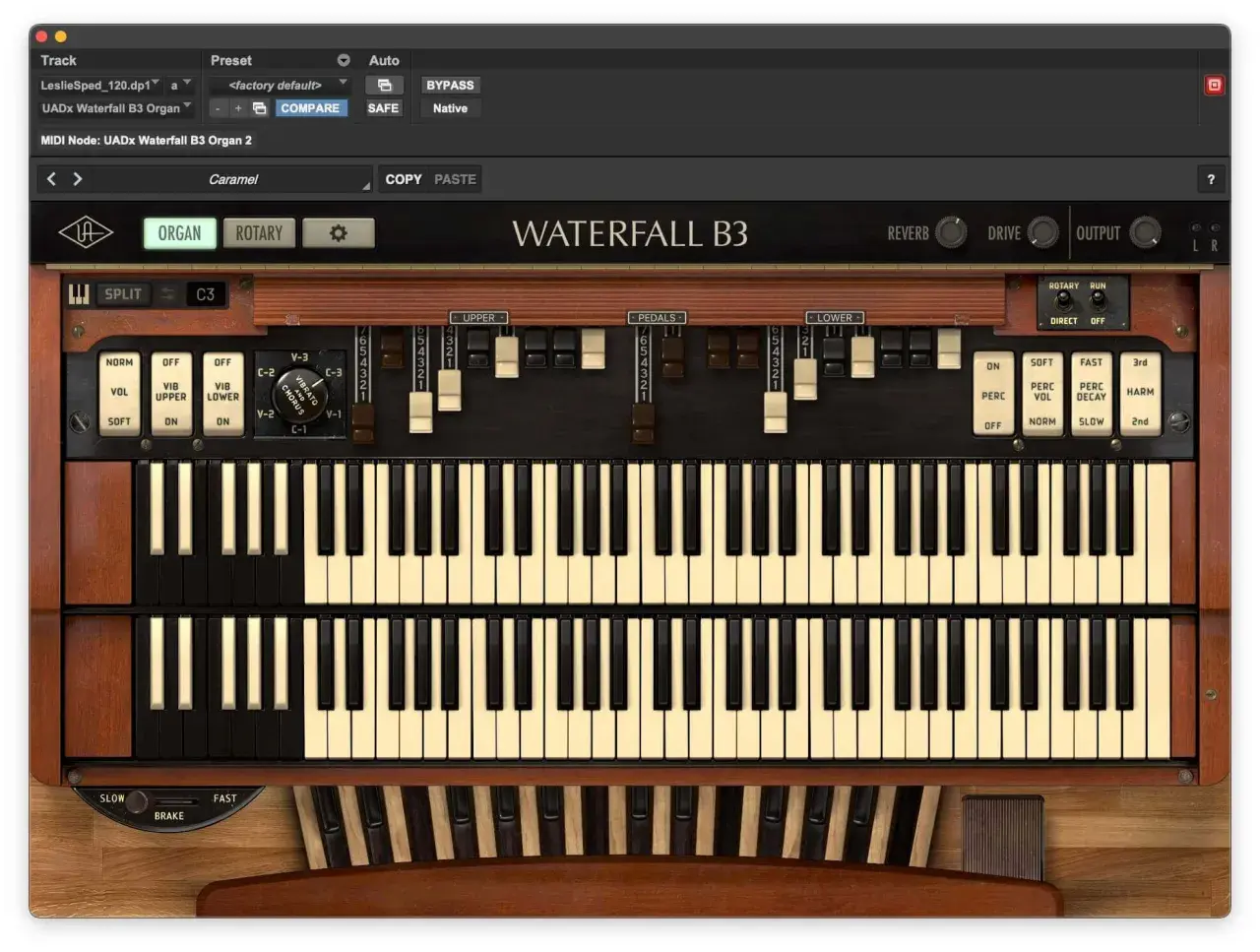
Task: Open the C3 split point selector
Action: coord(206,293)
